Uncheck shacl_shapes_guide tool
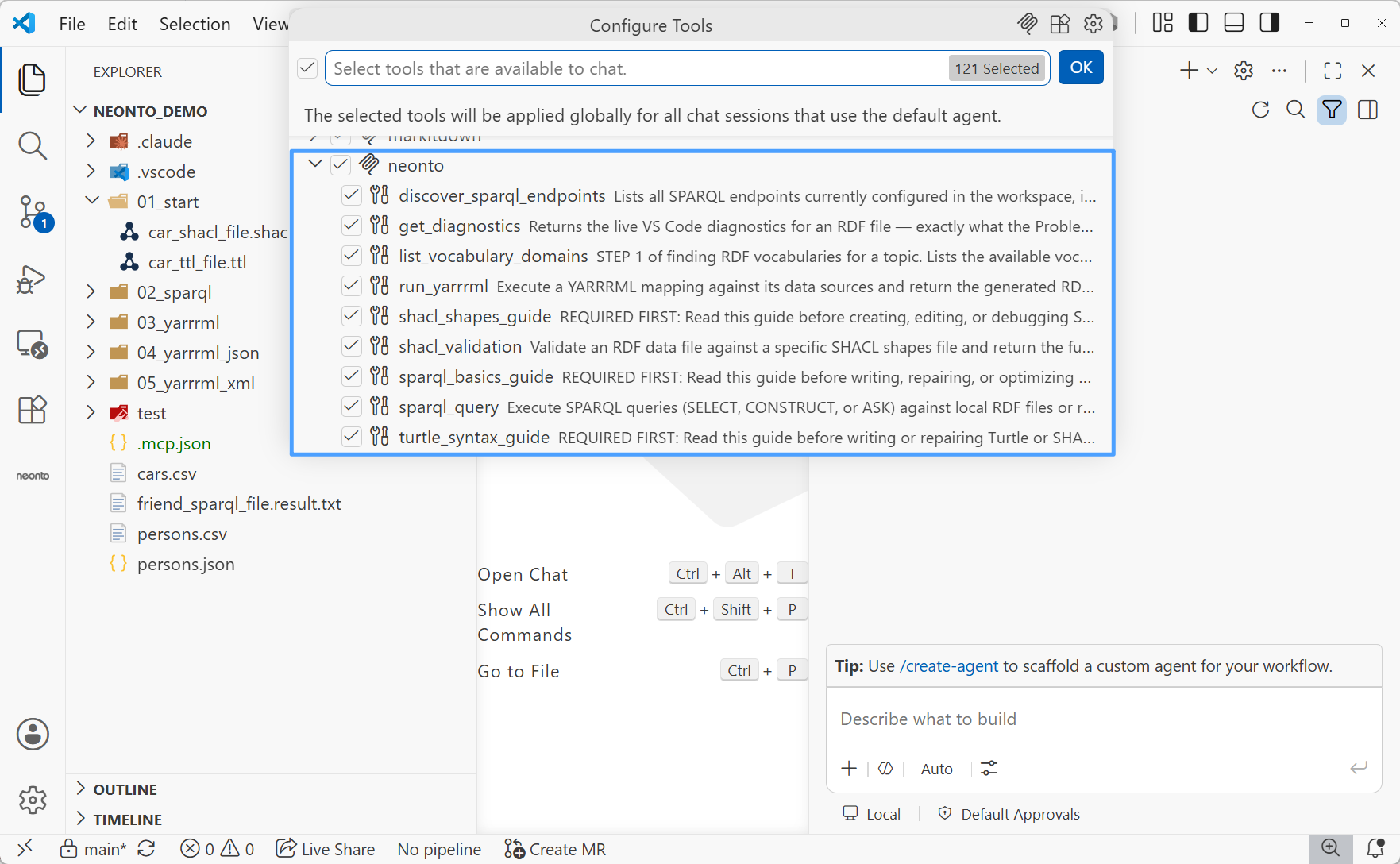Viewport: 1400px width, 864px height. pyautogui.click(x=352, y=316)
